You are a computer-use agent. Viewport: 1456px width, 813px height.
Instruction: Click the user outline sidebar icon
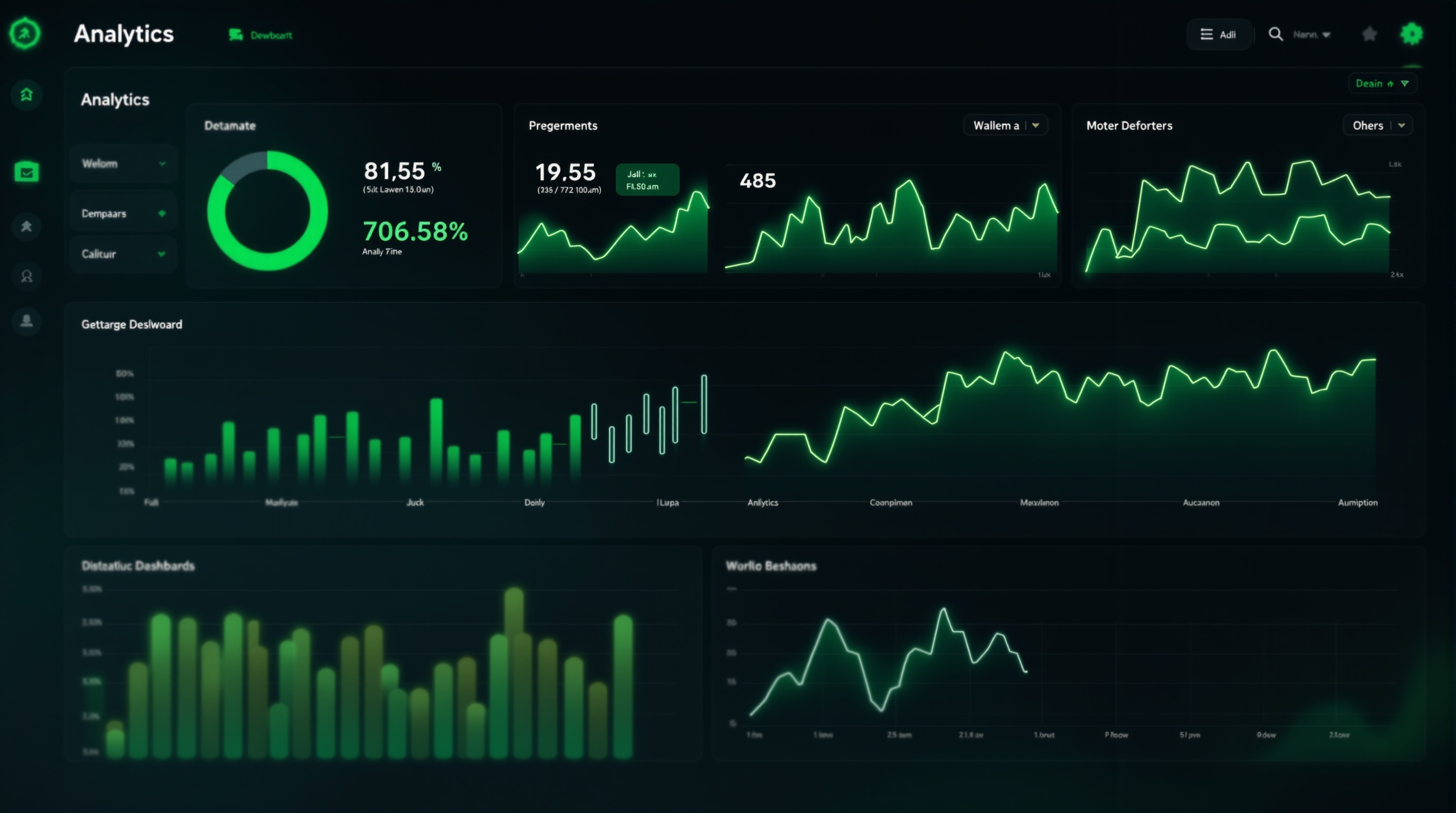point(26,276)
